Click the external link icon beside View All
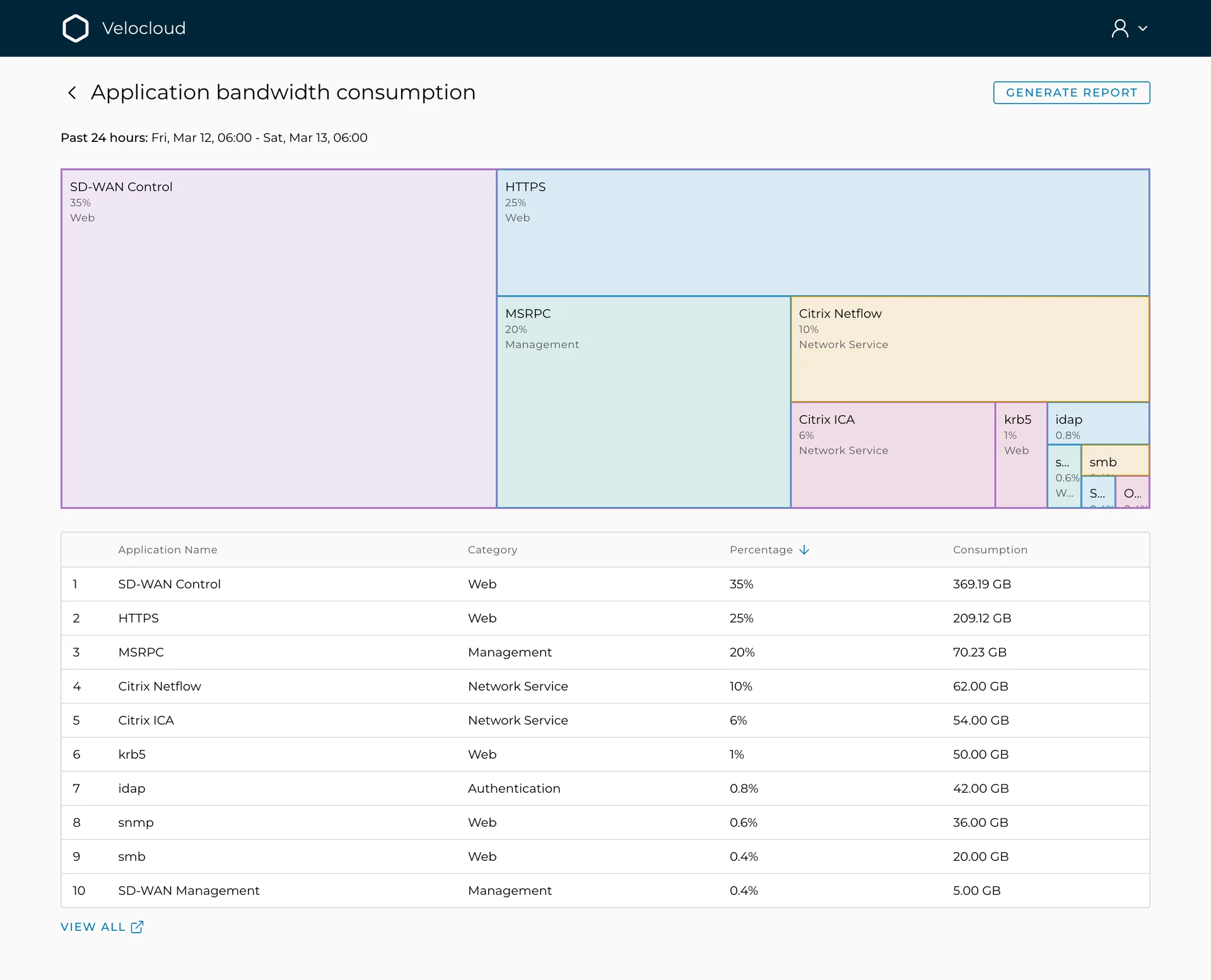 pos(137,927)
